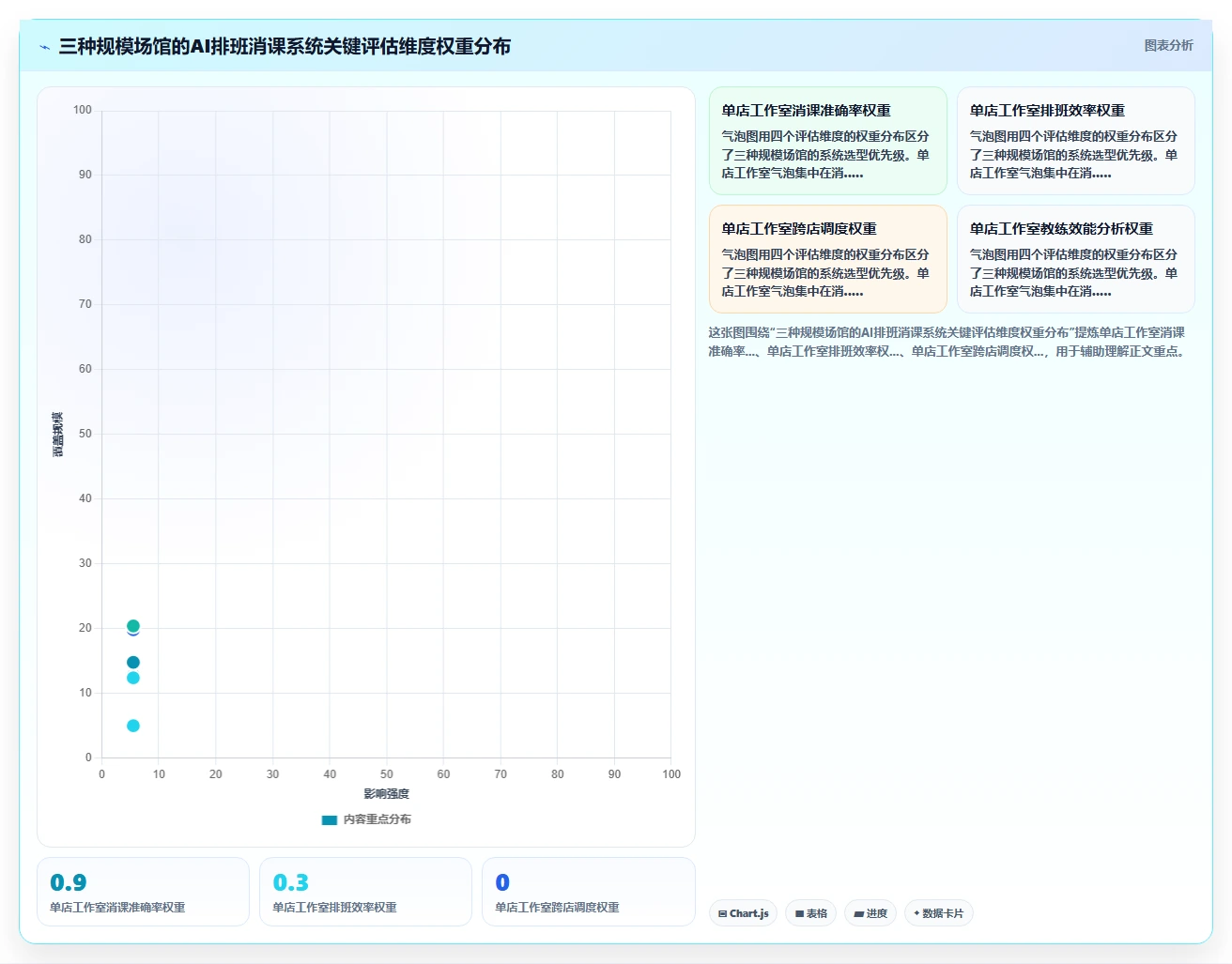The height and width of the screenshot is (964, 1232).
Task: Click the lowest cyan bubble near 5
Action: 133,726
